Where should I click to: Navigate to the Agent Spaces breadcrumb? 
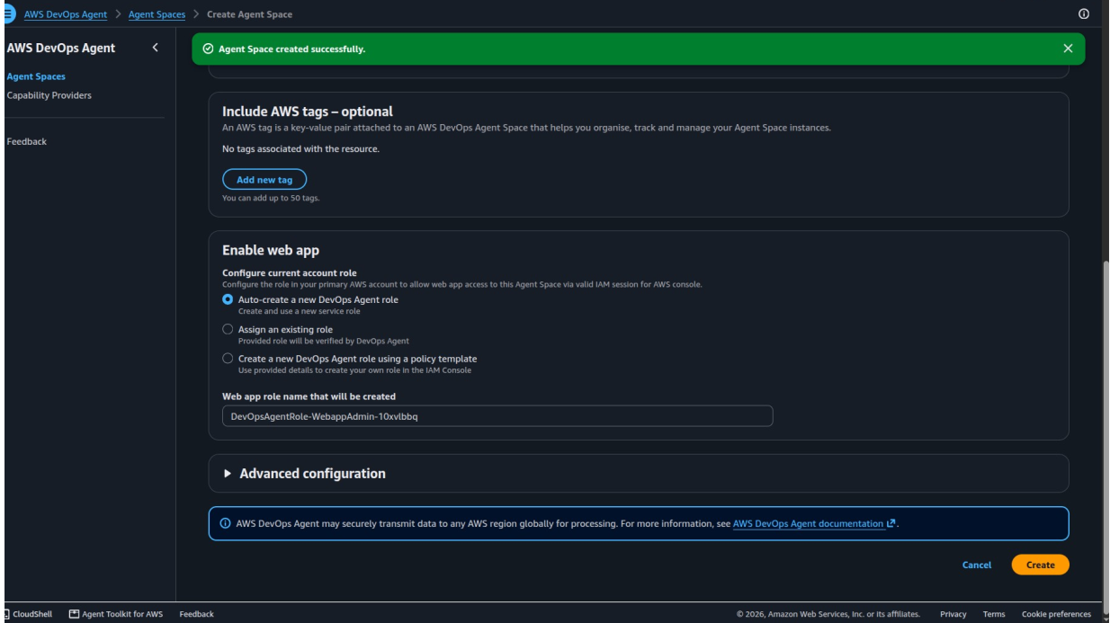[156, 14]
